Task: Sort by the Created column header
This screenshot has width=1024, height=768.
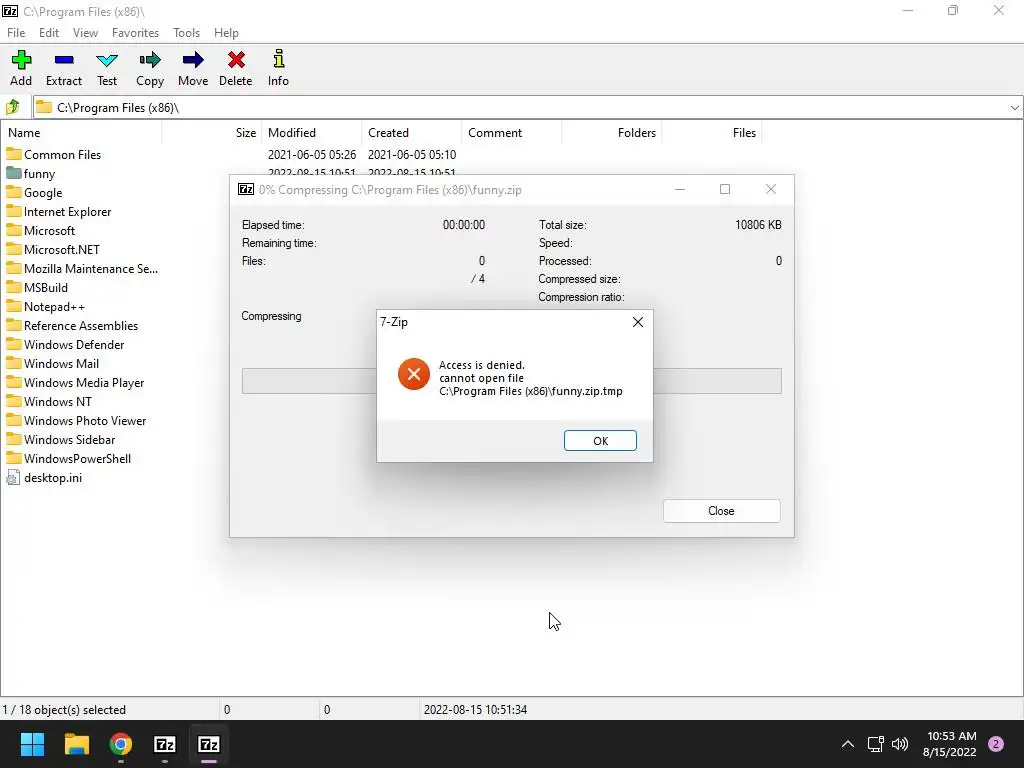Action: point(411,133)
